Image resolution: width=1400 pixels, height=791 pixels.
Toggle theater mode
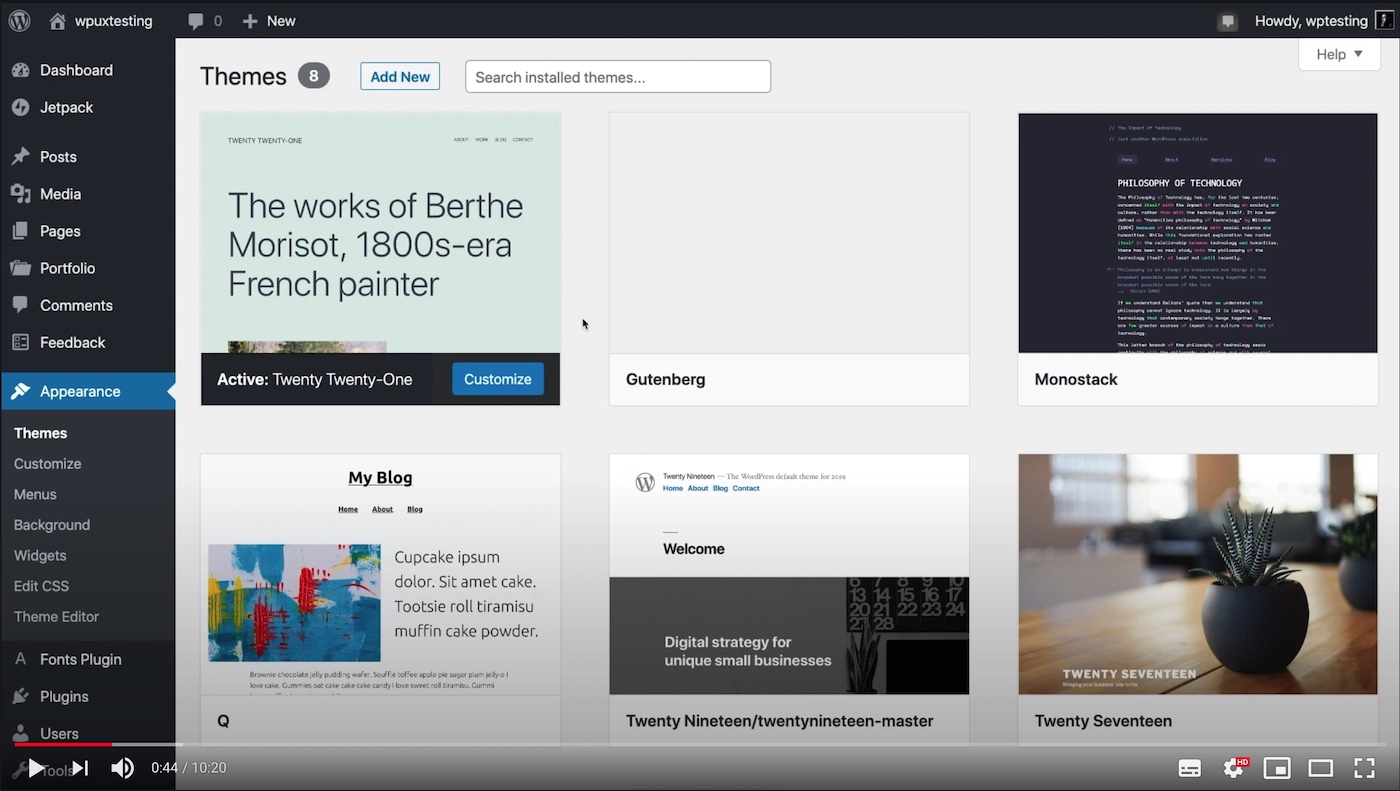coord(1321,768)
